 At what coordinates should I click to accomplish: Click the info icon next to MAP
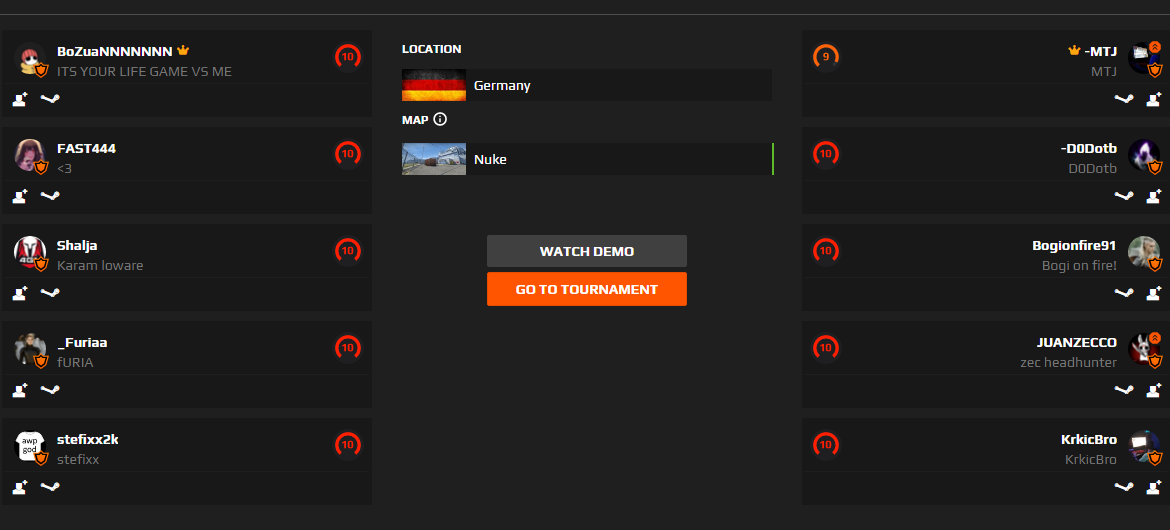[440, 120]
